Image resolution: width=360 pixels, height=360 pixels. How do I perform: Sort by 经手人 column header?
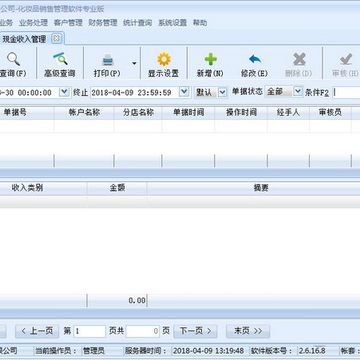288,112
